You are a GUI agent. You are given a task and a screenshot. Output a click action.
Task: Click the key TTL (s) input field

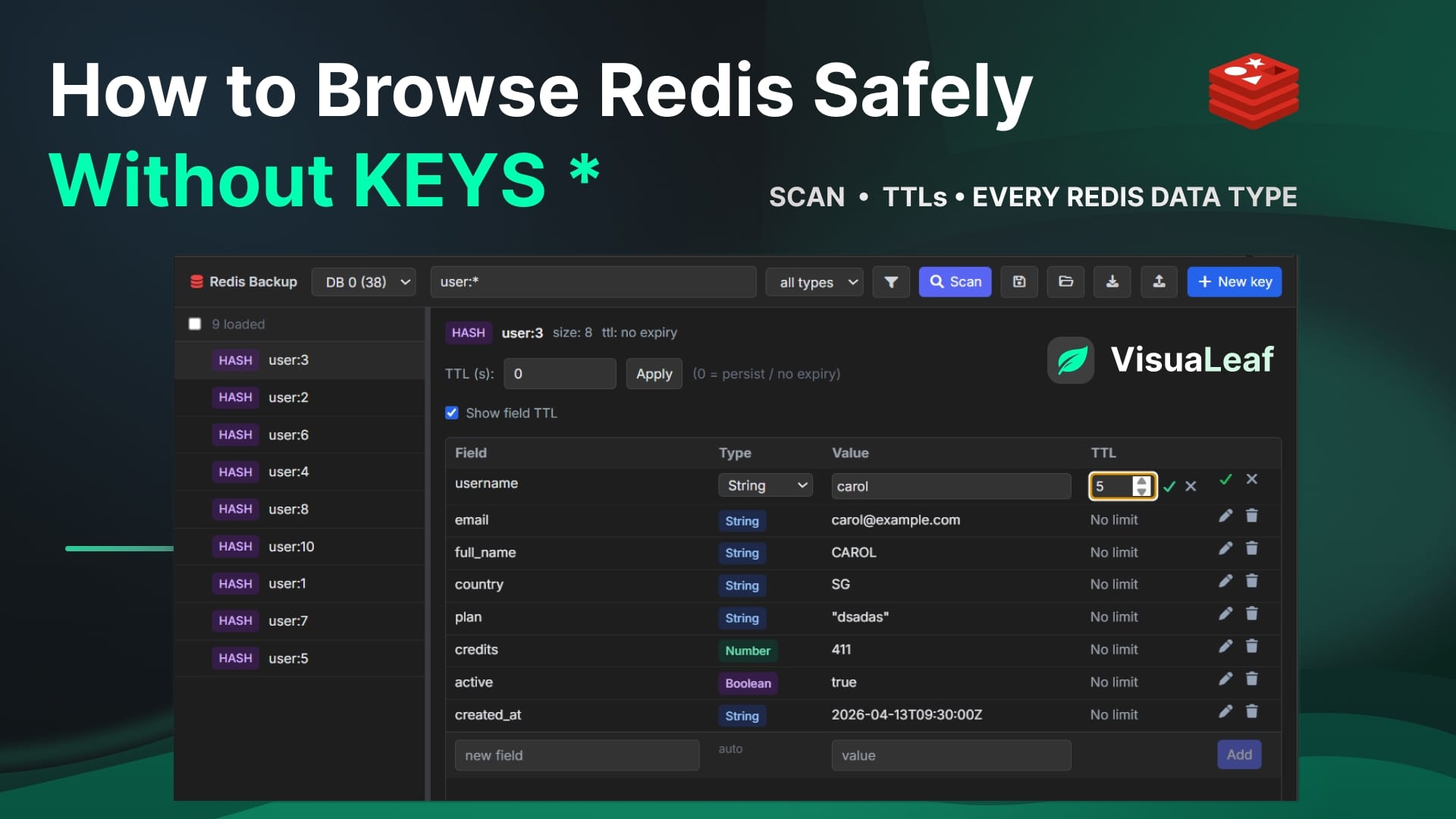560,374
